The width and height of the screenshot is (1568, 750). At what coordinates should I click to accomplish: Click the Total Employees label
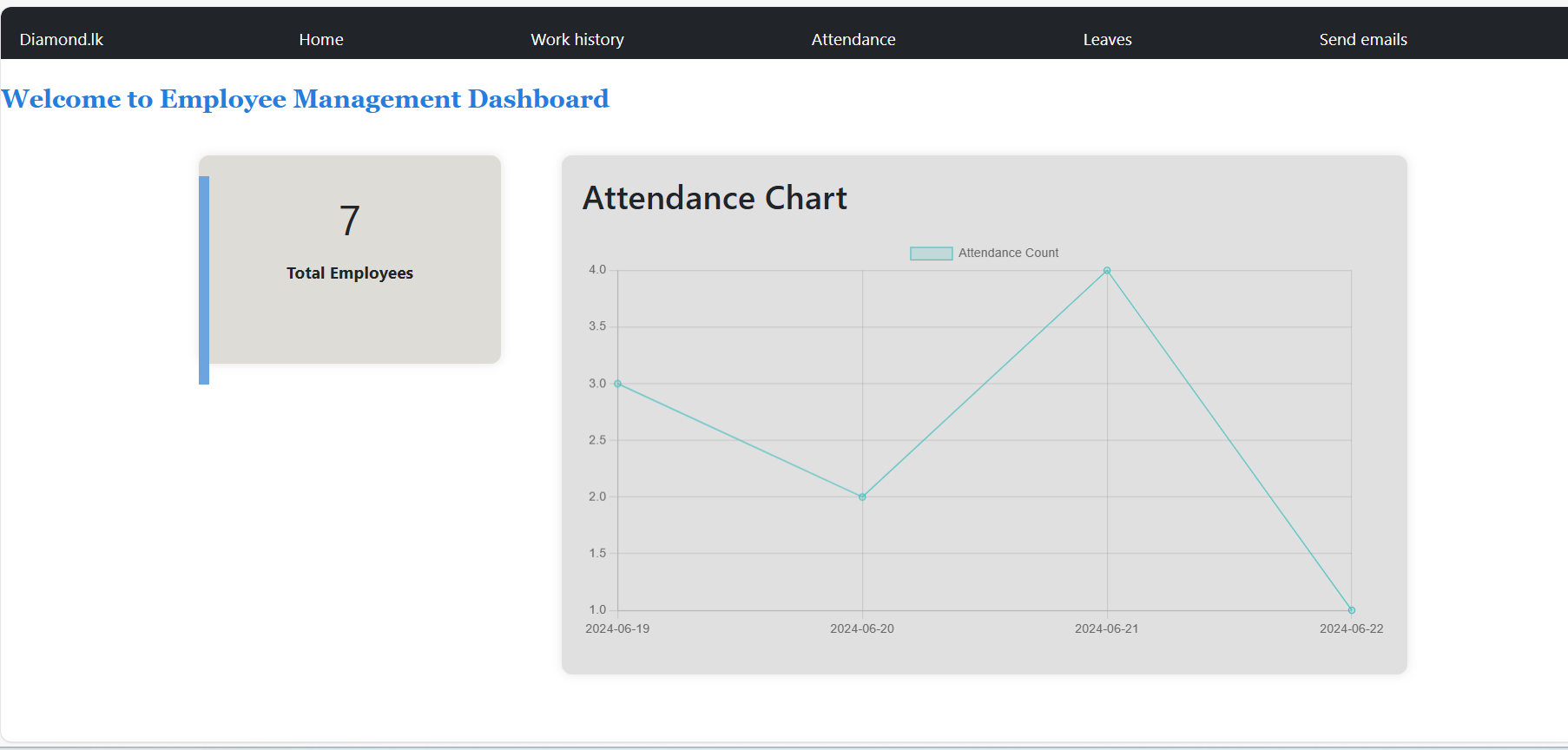[x=350, y=273]
